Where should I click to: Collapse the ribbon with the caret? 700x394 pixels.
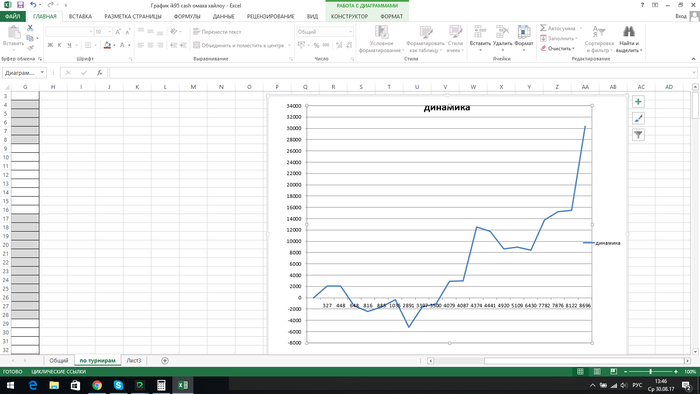[x=693, y=58]
